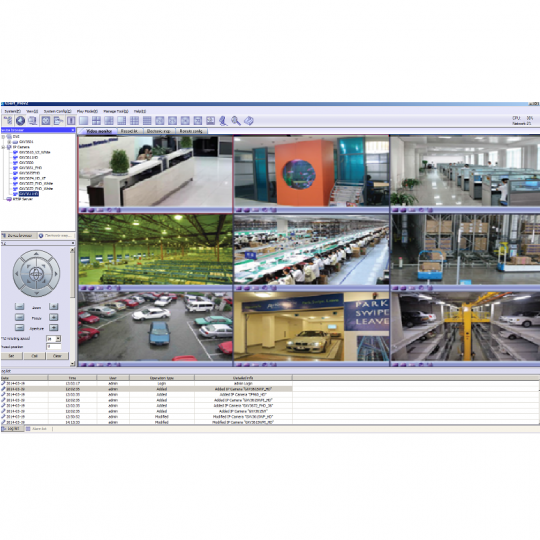
Task: Select the parking lot camera view
Action: coord(155,326)
